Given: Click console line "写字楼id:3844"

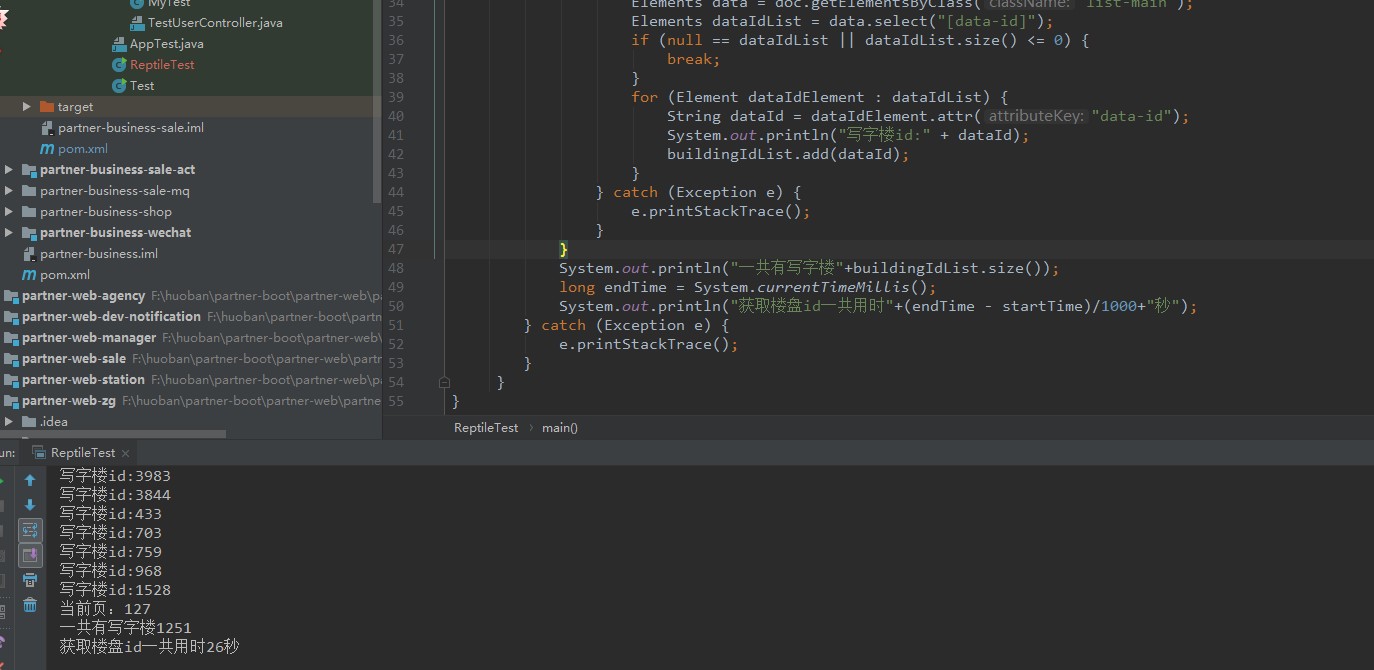Looking at the screenshot, I should click(x=115, y=495).
